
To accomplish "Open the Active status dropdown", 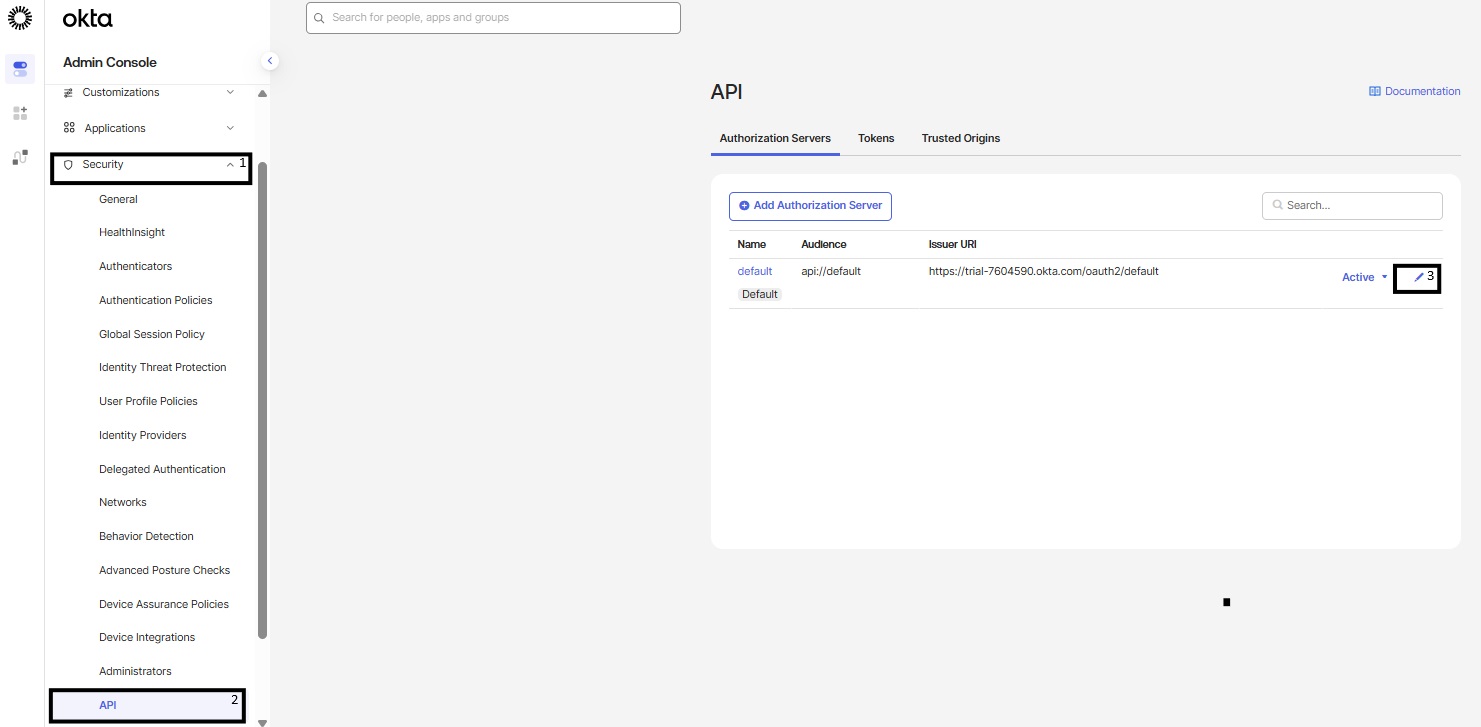I will pos(1365,277).
